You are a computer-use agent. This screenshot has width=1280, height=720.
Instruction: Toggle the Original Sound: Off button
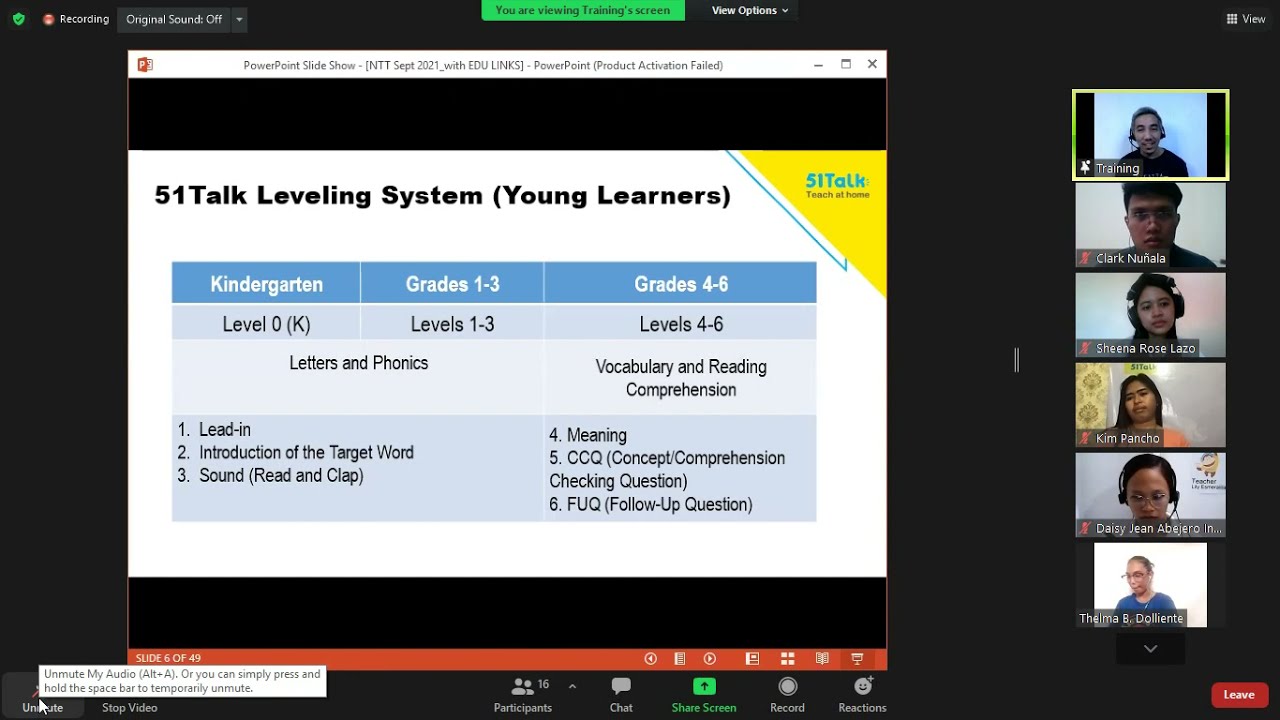click(174, 19)
